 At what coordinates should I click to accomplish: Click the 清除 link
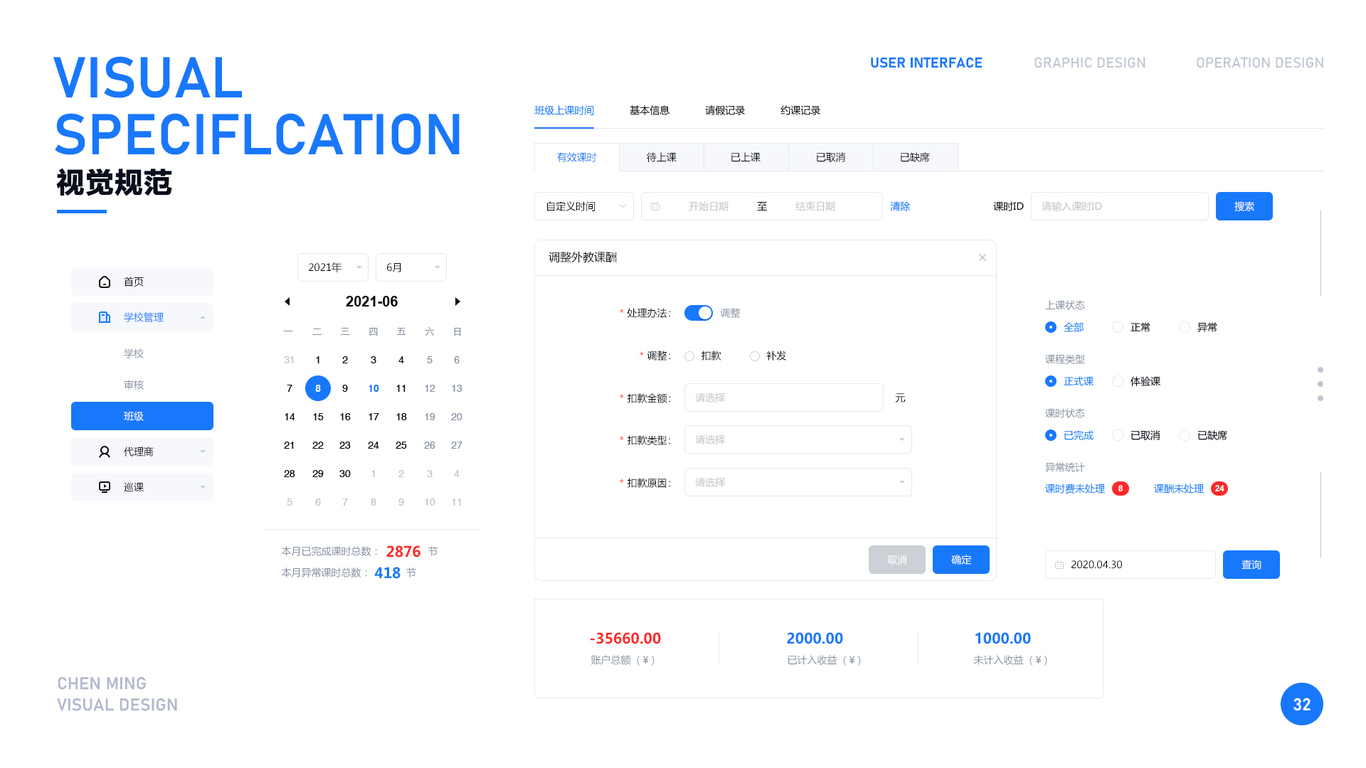pos(900,206)
